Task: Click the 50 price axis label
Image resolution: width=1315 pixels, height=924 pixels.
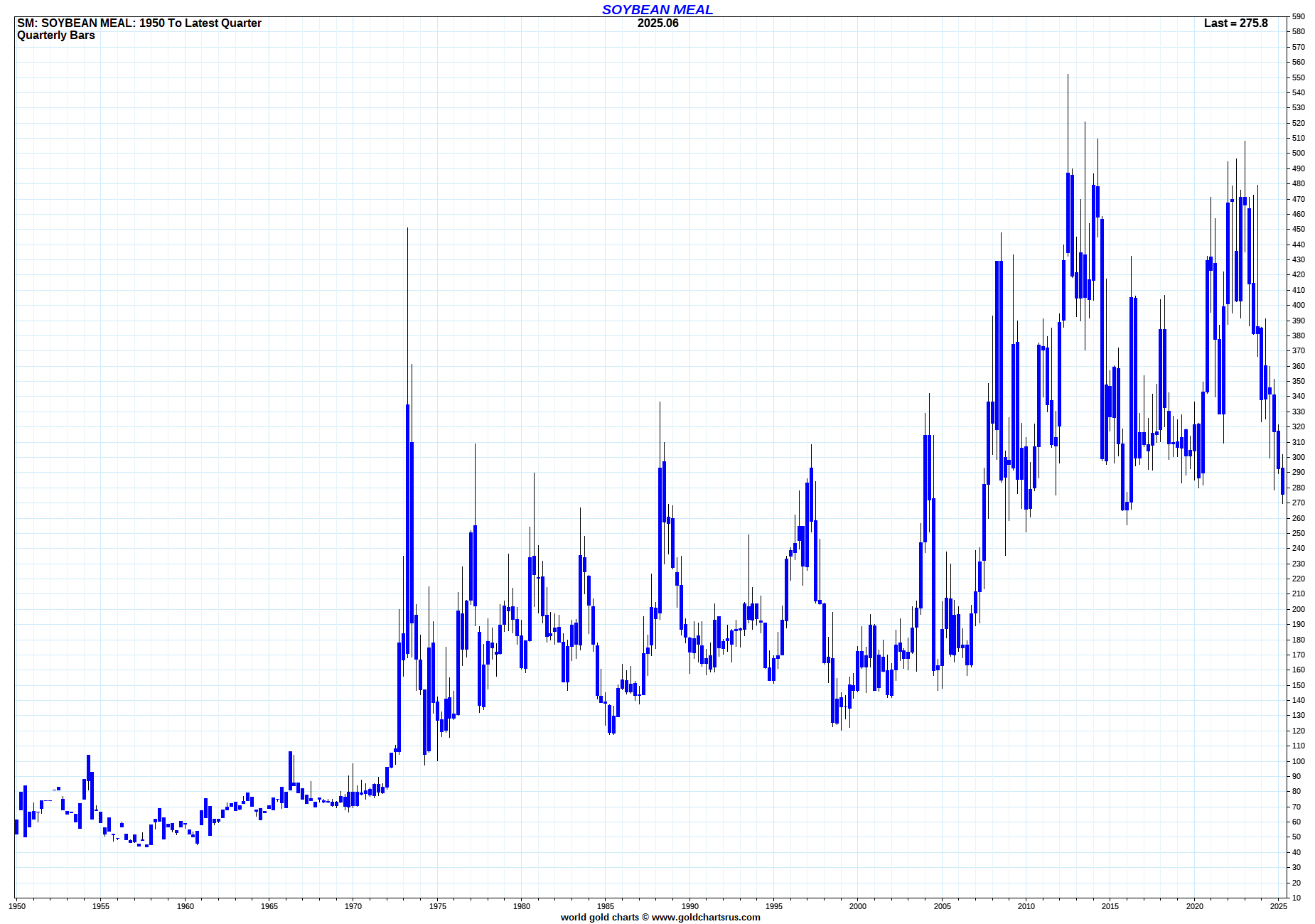Action: 1297,837
